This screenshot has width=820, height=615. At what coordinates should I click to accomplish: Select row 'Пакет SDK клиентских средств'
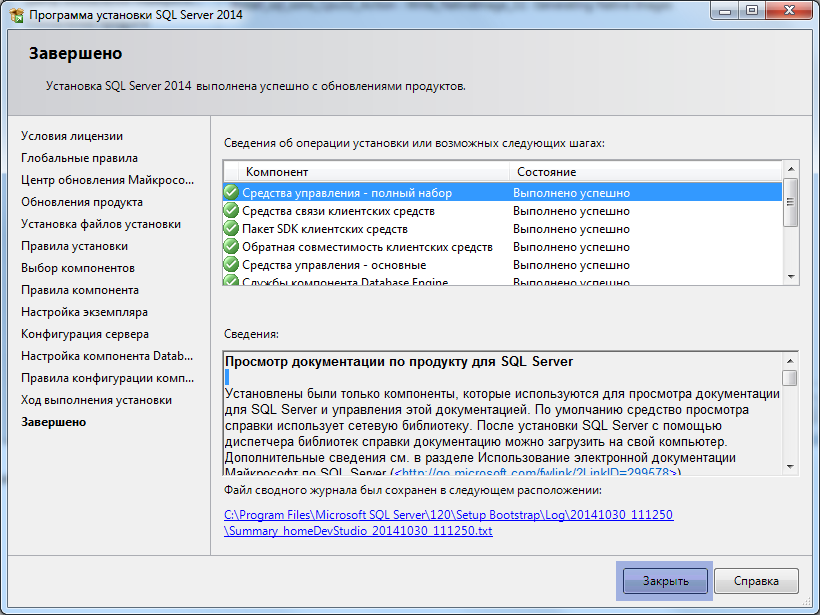tap(503, 229)
